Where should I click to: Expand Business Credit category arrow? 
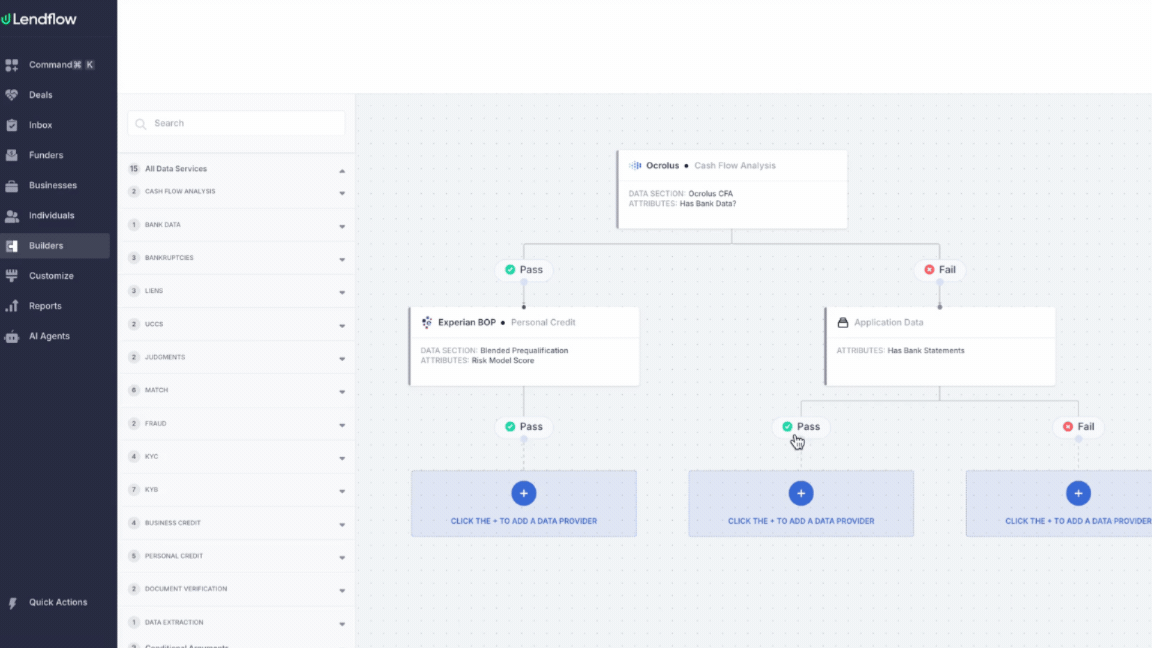tap(342, 525)
